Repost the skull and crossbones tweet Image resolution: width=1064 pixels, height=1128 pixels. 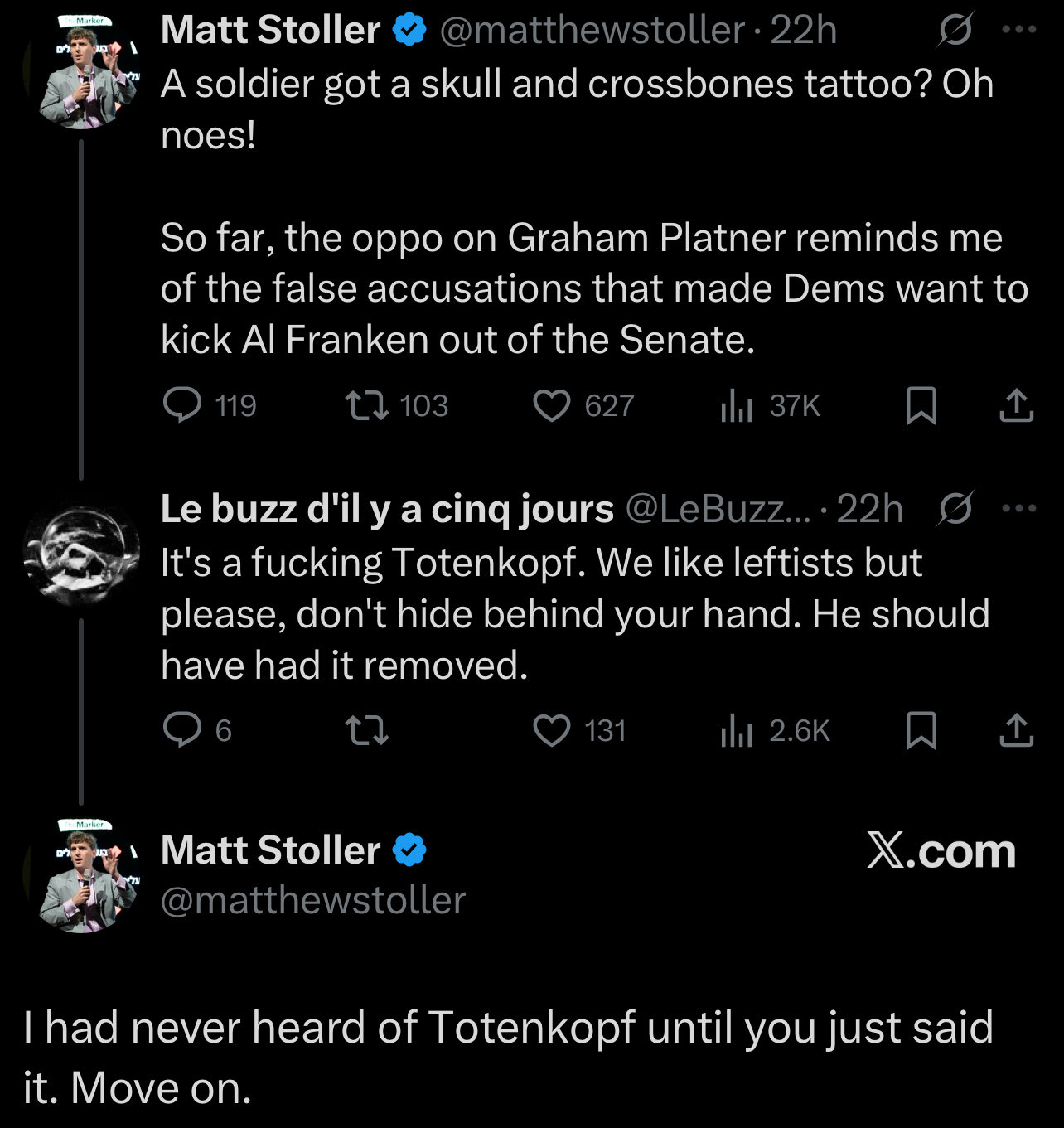[x=366, y=405]
